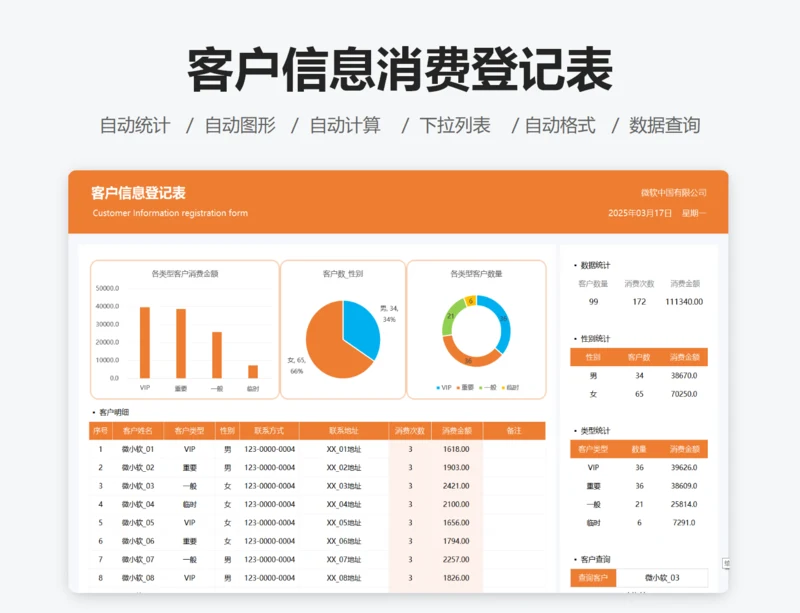Select the 2100.00 amount cell
Viewport: 800px width, 613px height.
point(456,504)
